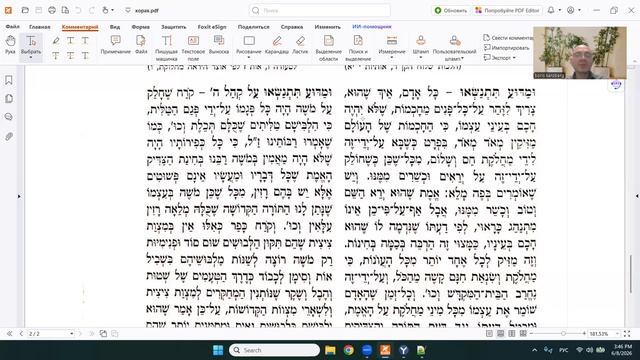Choose the Typewriter (Пишущая машинка) tool

[x=167, y=48]
